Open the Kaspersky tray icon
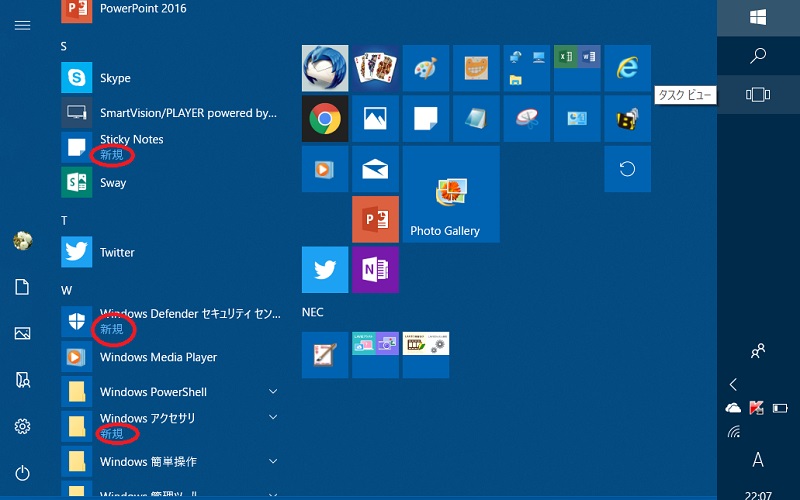The height and width of the screenshot is (500, 800). 756,408
